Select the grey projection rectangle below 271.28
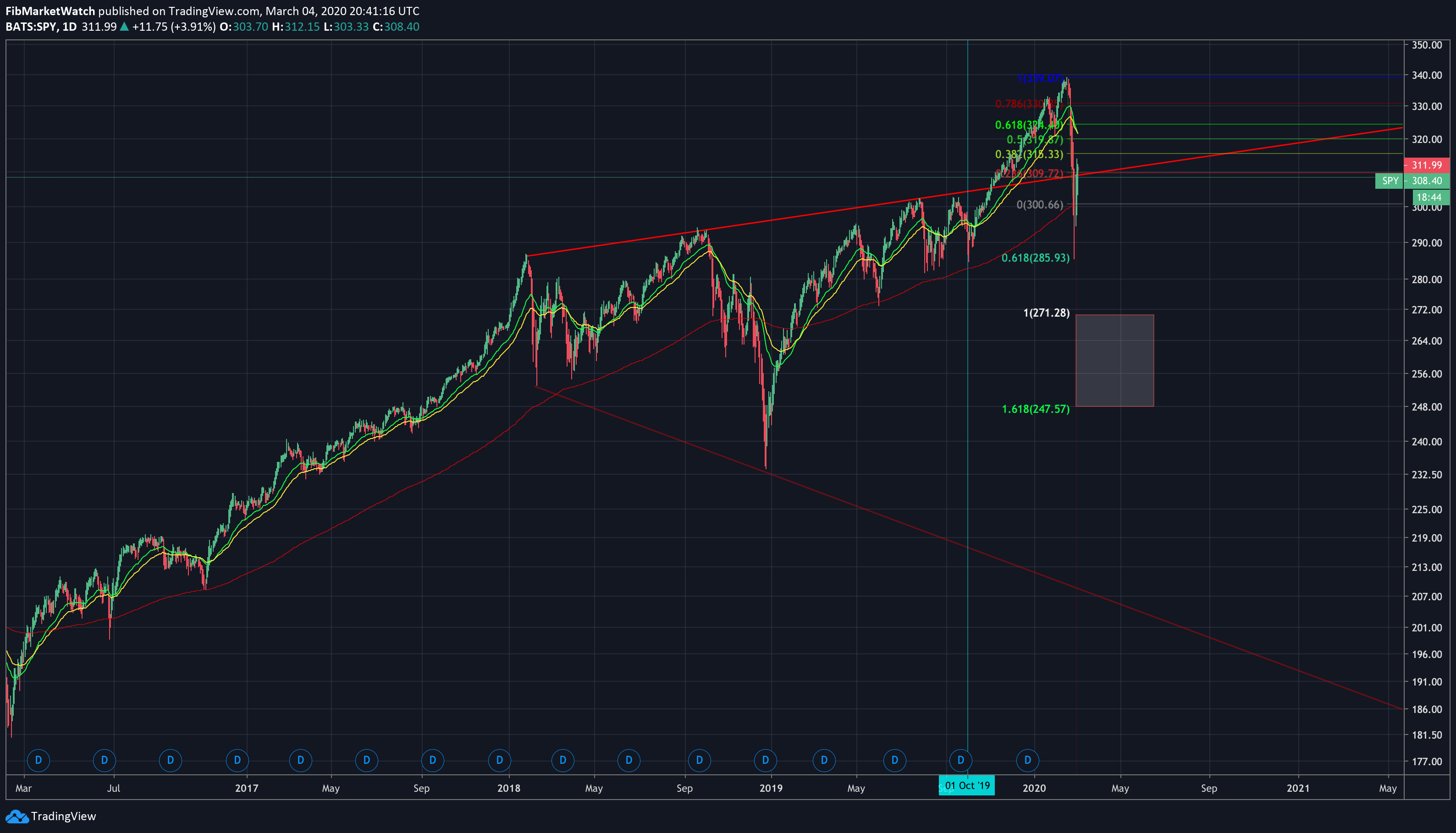 point(1114,361)
